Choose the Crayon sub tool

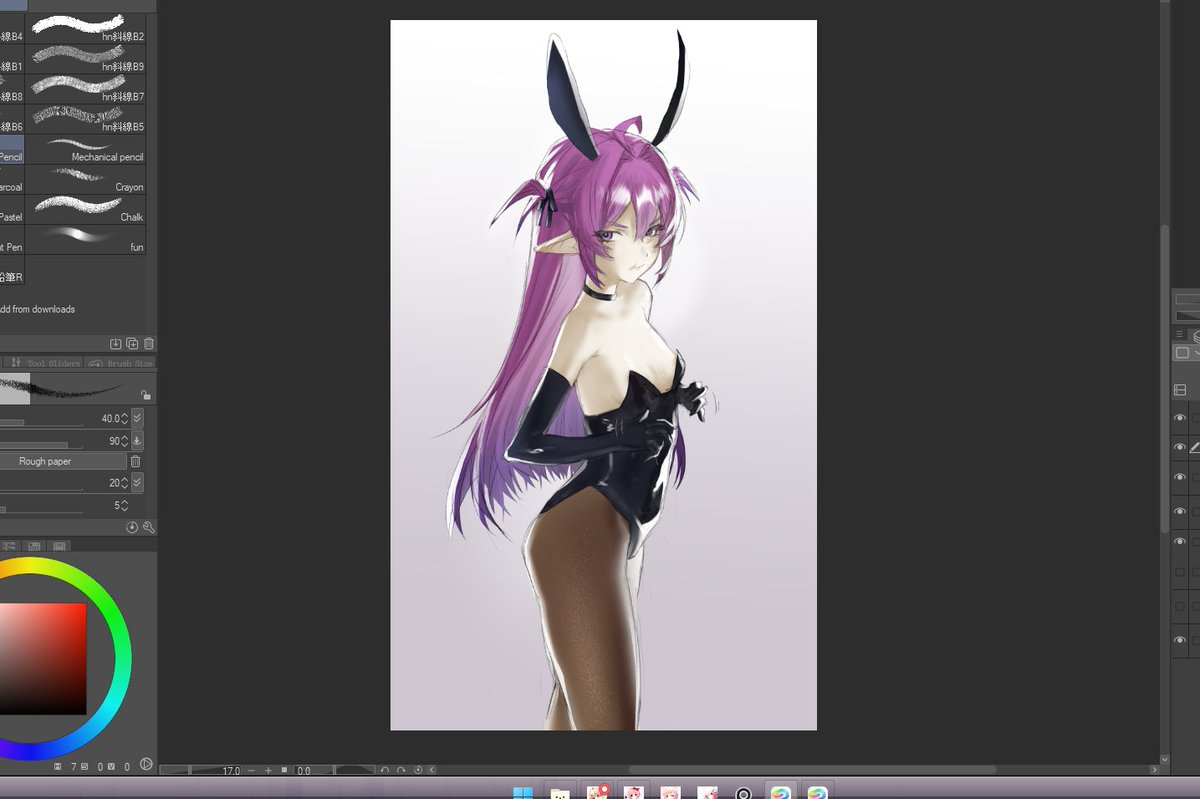(x=85, y=179)
